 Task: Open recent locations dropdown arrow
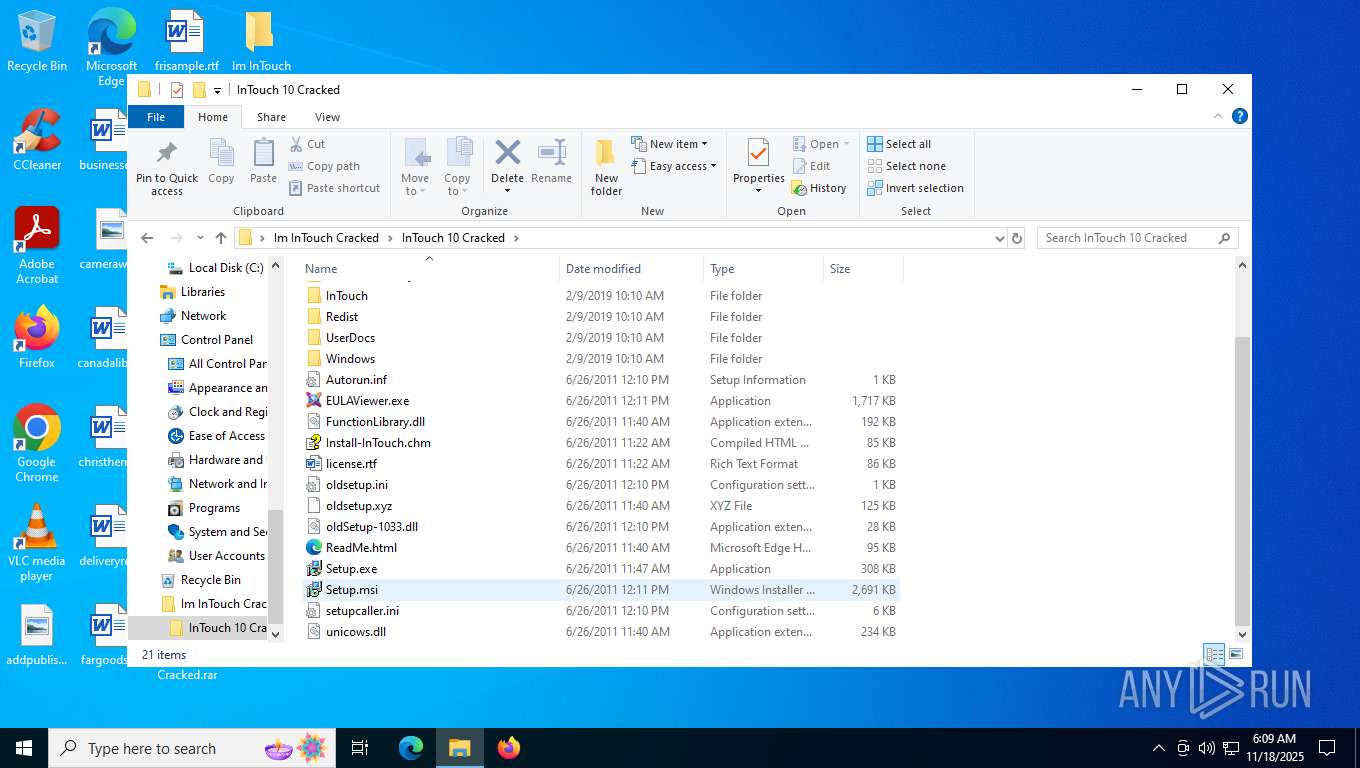200,238
